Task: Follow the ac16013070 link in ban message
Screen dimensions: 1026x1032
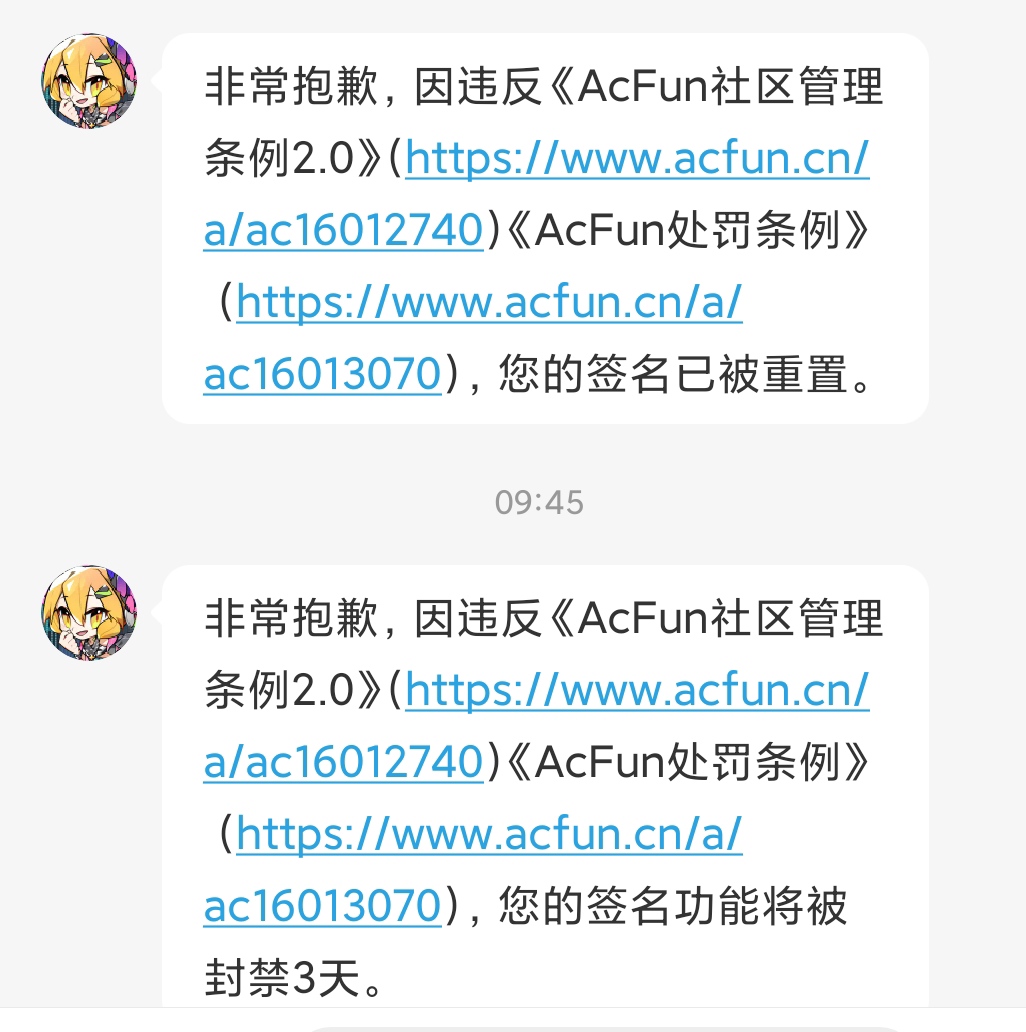Action: (x=322, y=906)
